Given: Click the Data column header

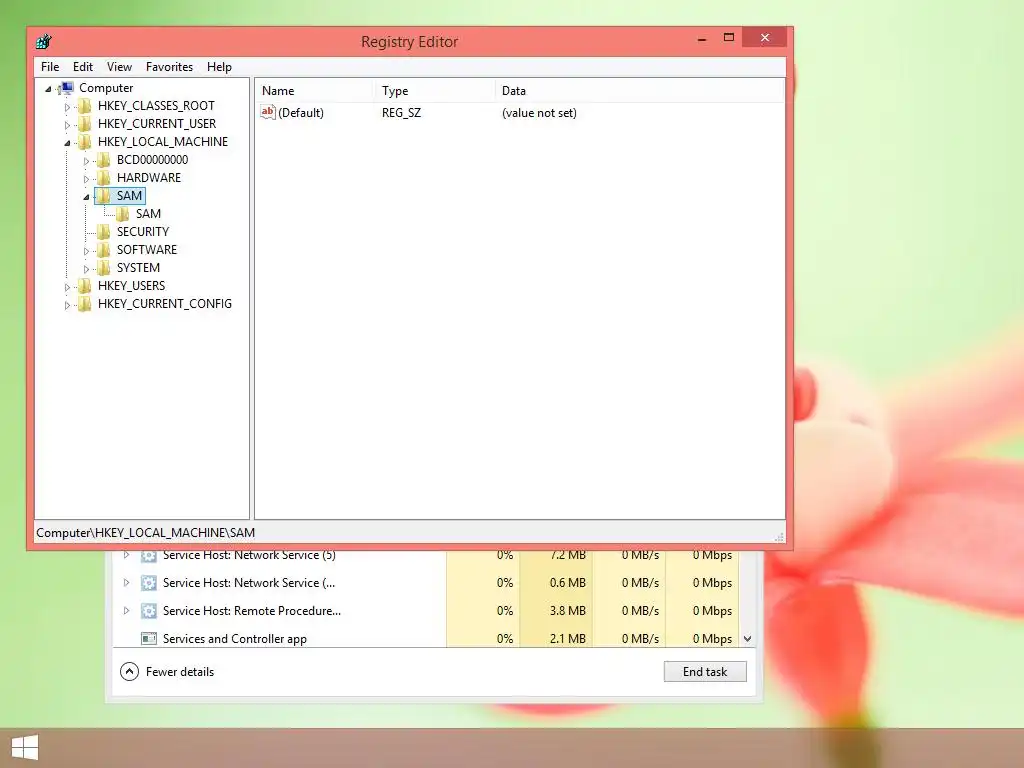Looking at the screenshot, I should pos(639,91).
